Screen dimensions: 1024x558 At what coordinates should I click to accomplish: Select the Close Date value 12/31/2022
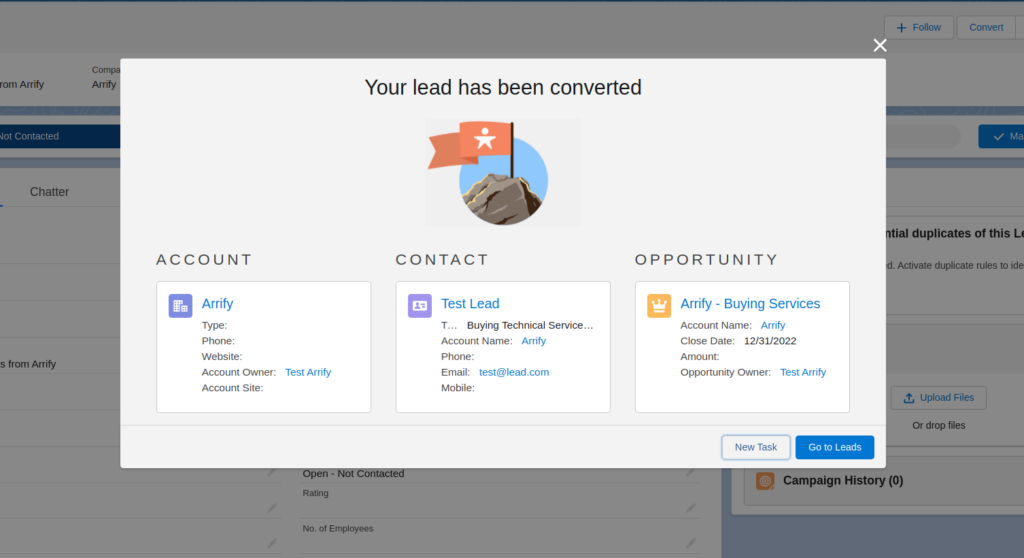click(770, 340)
